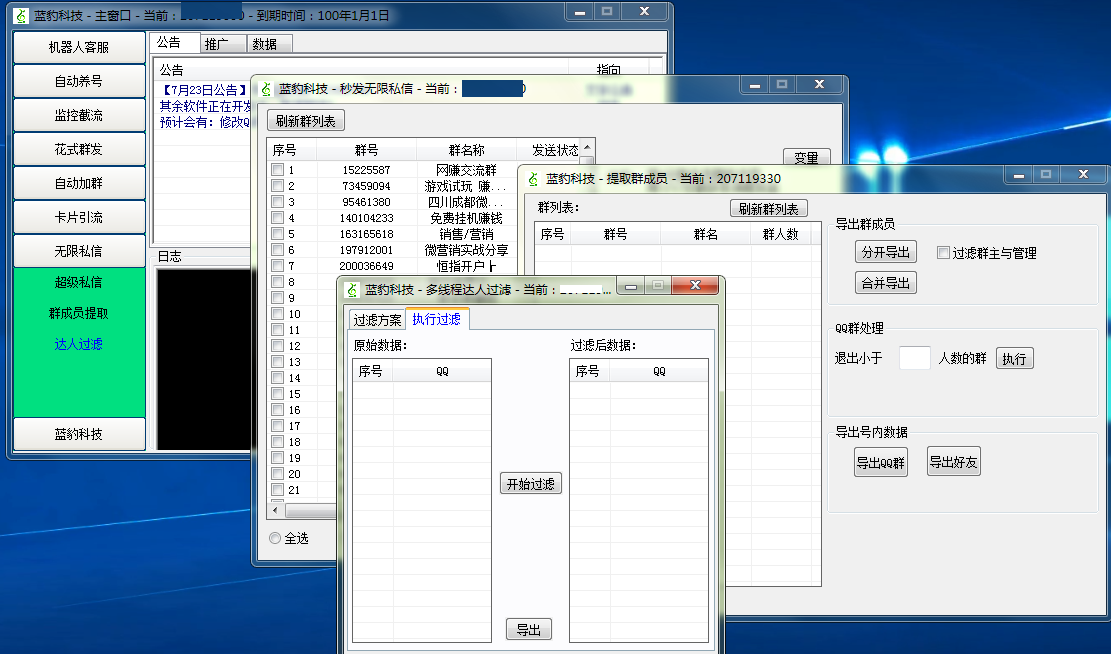This screenshot has width=1111, height=654.
Task: Click 合并导出 button
Action: [886, 283]
